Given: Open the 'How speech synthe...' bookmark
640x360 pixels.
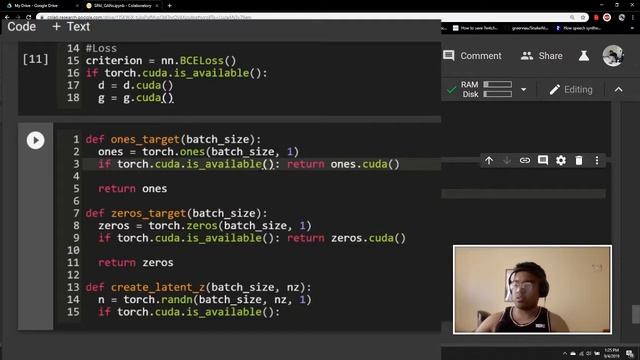Looking at the screenshot, I should coord(578,28).
